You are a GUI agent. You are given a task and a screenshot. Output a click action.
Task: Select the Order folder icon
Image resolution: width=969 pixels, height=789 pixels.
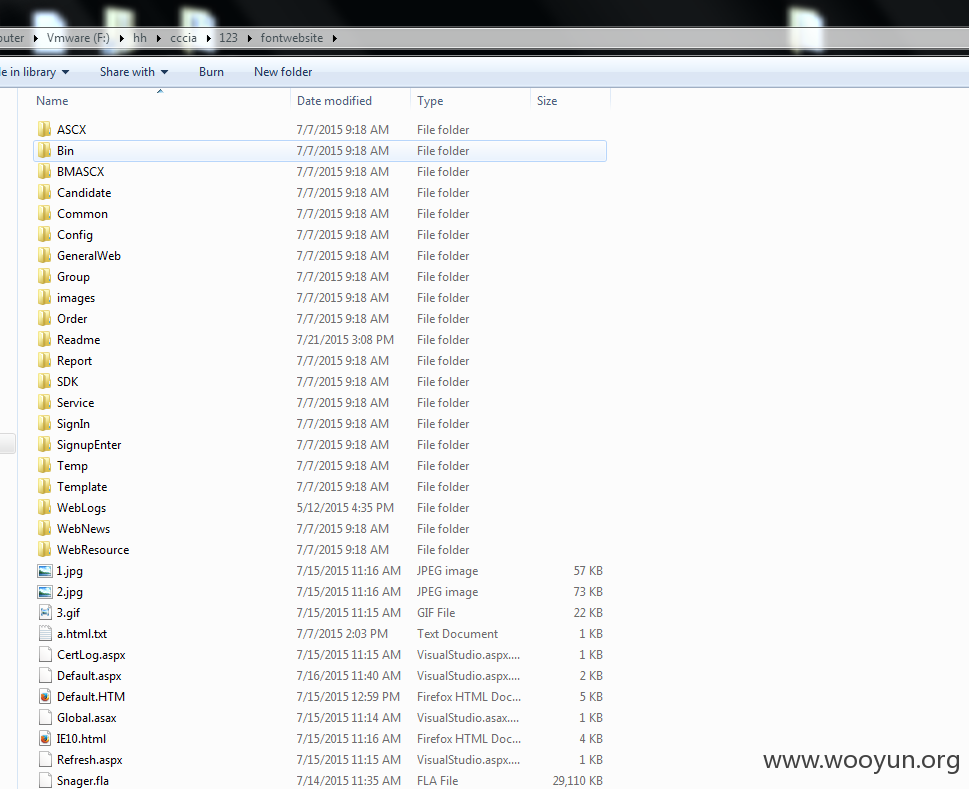pyautogui.click(x=44, y=318)
